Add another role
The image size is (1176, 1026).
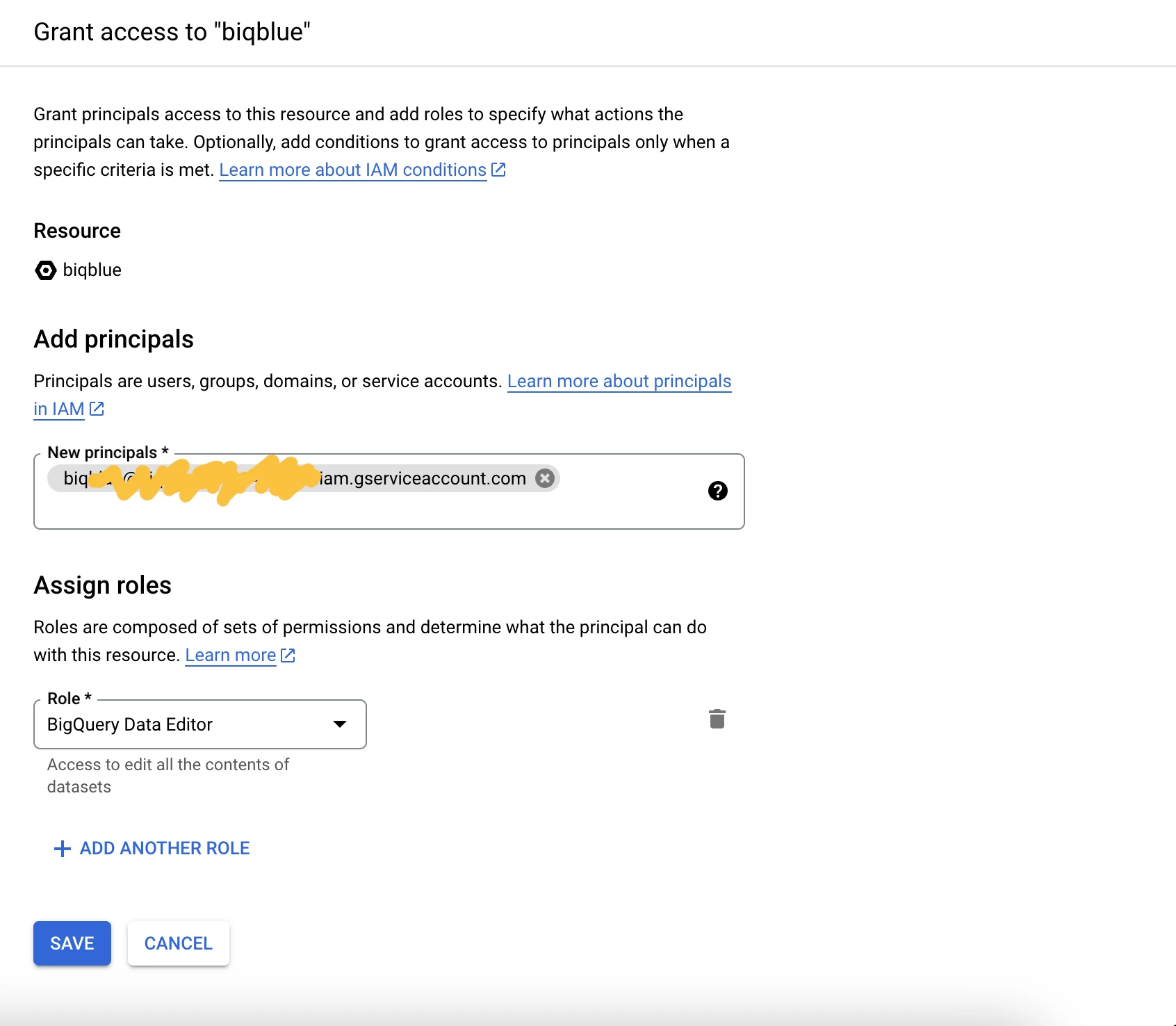pos(152,848)
